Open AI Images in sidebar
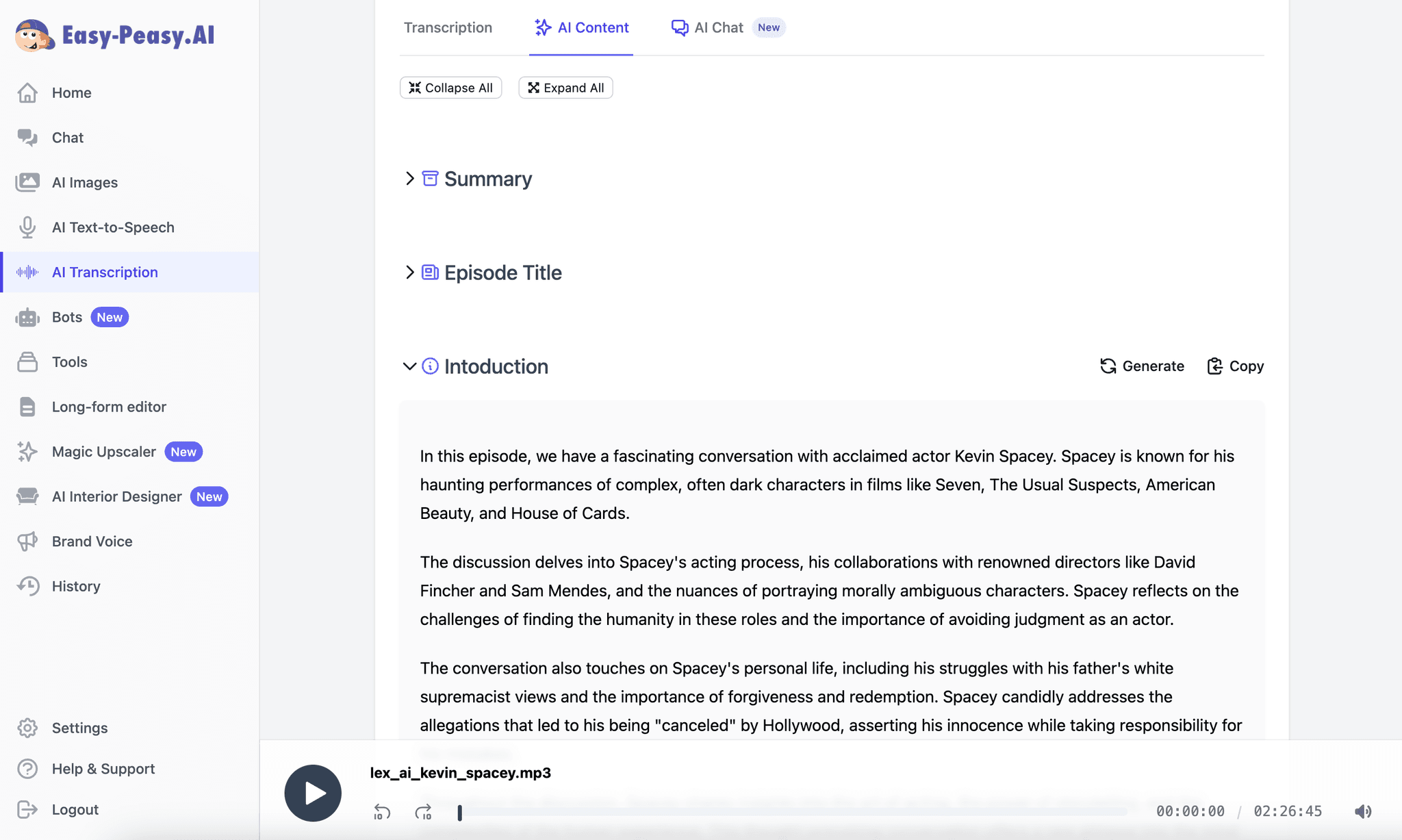 (x=84, y=182)
